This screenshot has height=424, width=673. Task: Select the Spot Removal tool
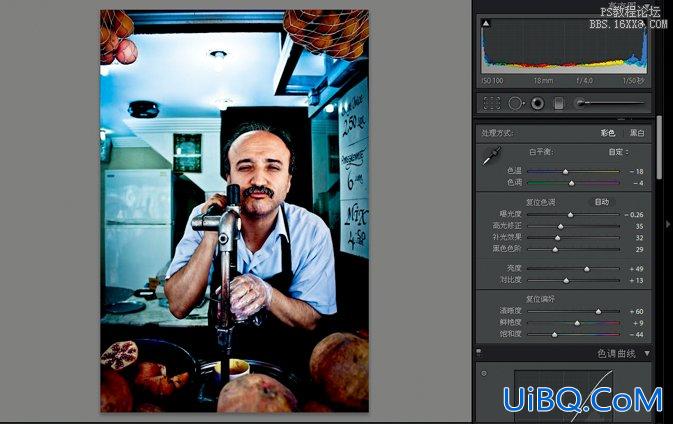coord(515,103)
